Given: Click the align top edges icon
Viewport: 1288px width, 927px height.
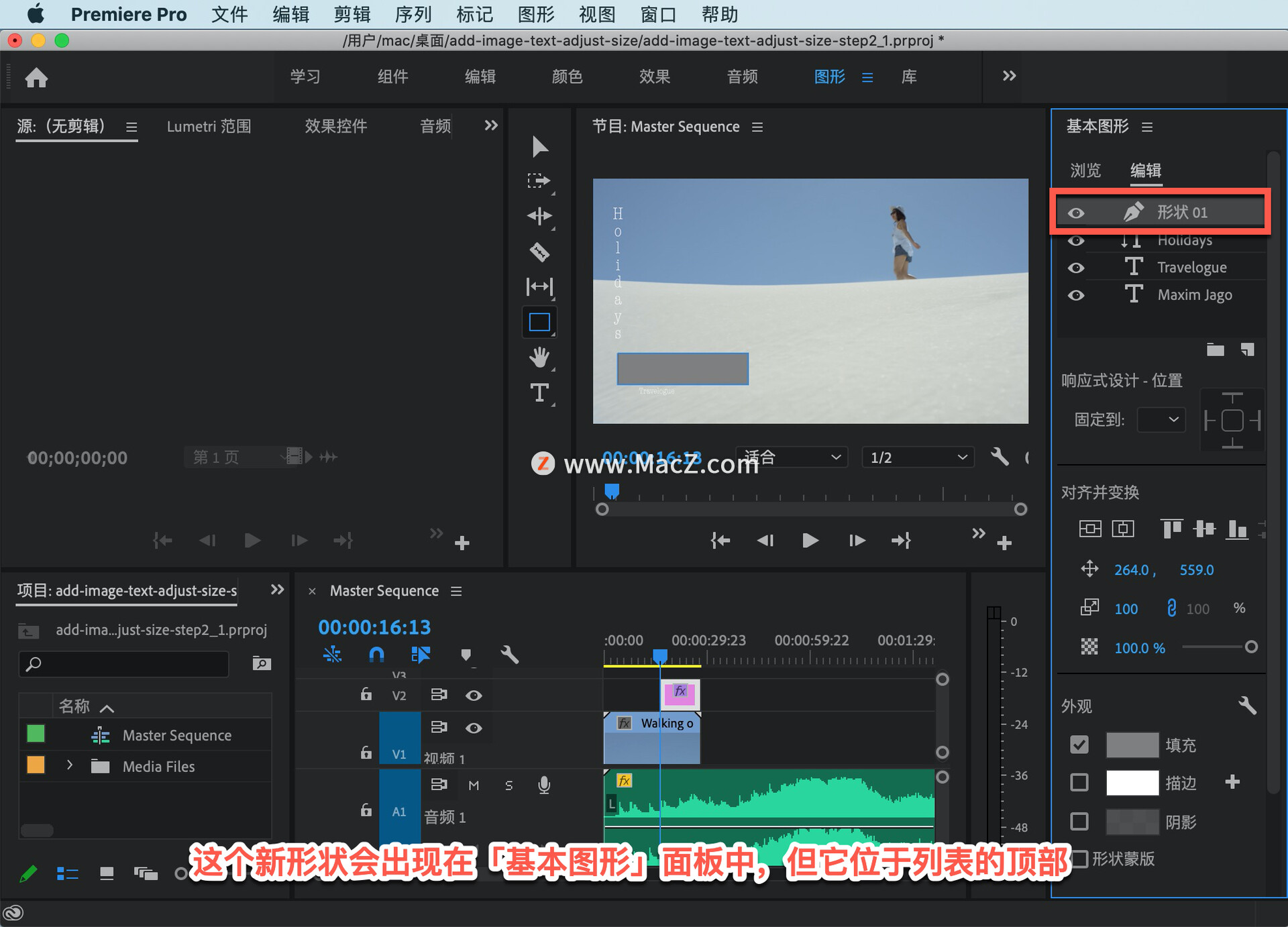Looking at the screenshot, I should [1171, 529].
